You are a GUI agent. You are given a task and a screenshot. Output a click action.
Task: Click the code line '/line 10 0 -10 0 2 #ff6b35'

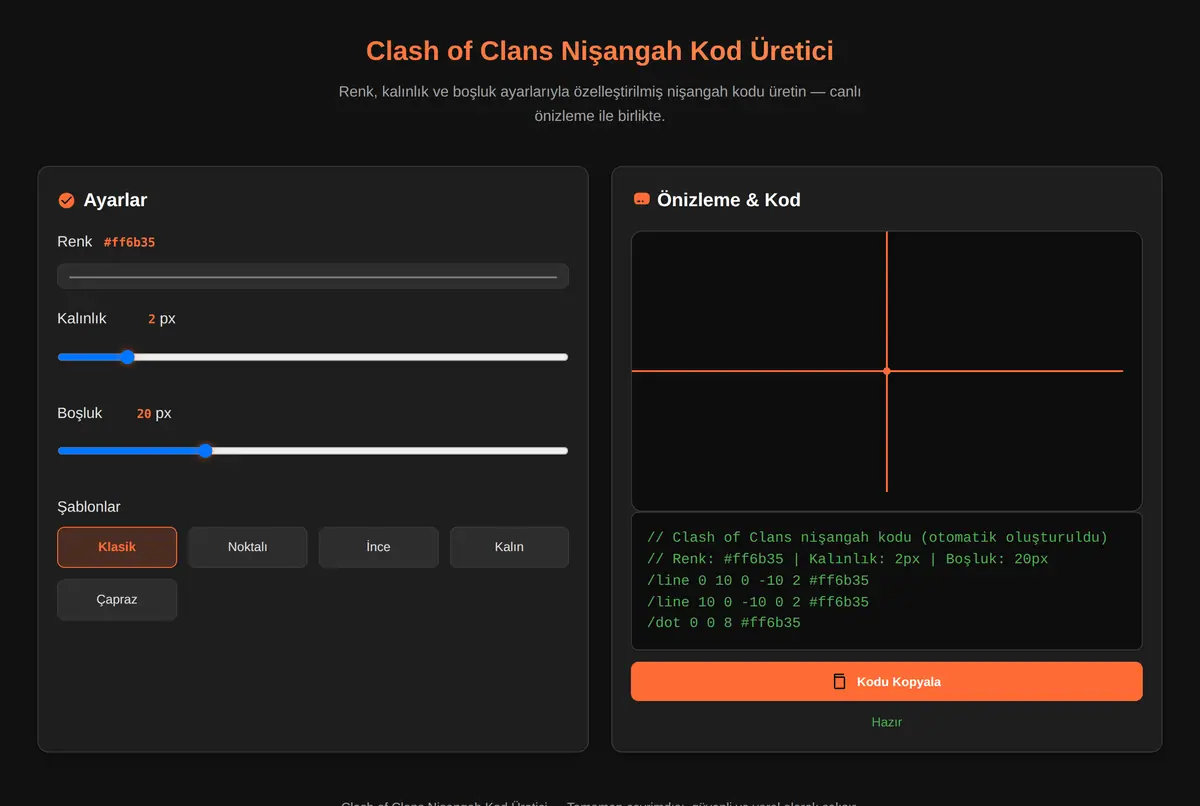pos(758,602)
